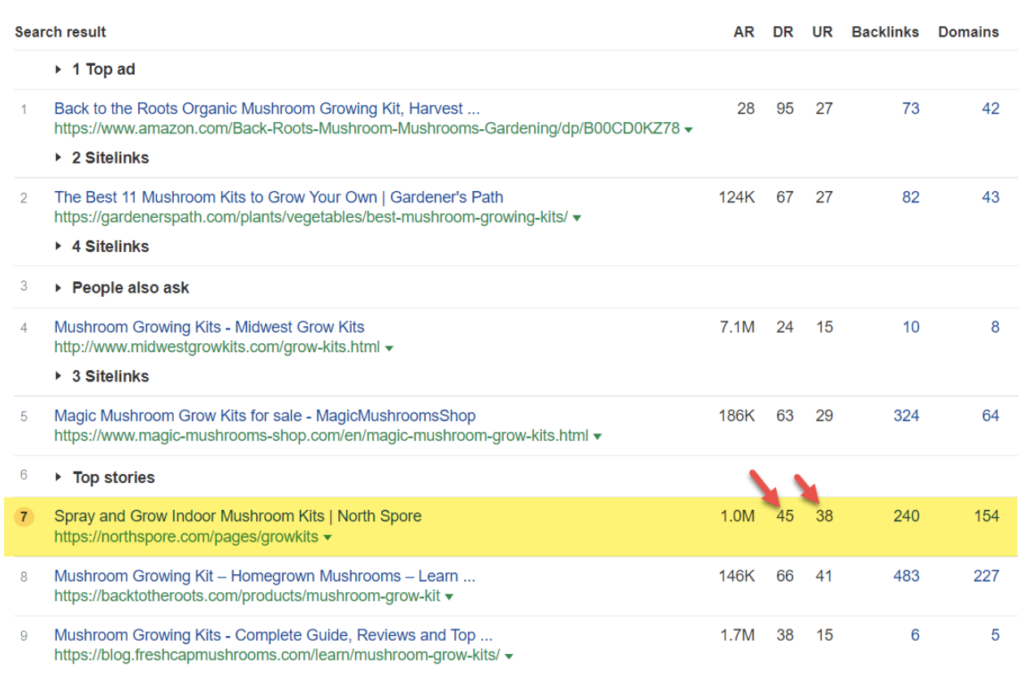Expand the 1 Top ad row
The width and height of the screenshot is (1024, 675).
(x=95, y=69)
